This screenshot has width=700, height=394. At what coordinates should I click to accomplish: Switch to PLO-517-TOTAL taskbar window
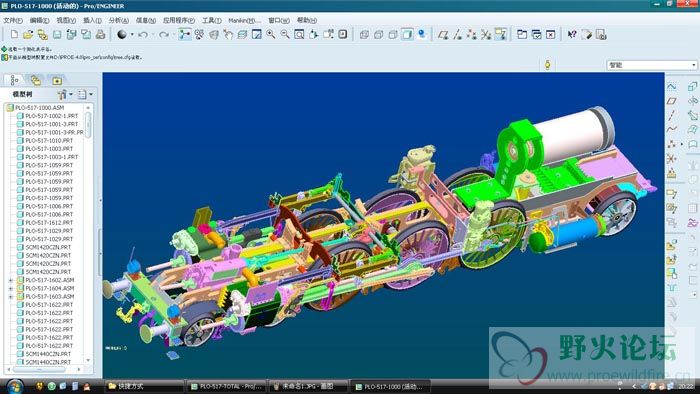[x=226, y=386]
